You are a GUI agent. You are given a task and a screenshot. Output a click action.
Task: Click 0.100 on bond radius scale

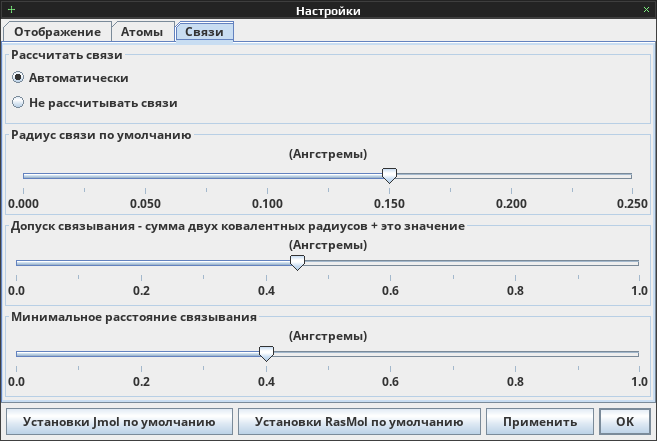coord(267,204)
